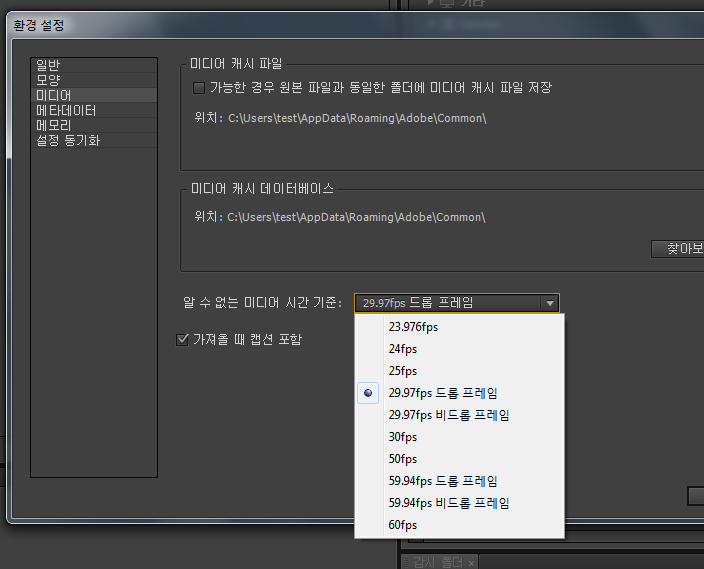Image resolution: width=704 pixels, height=569 pixels.
Task: Switch to the 감시 폴더 tab in the background window
Action: 437,562
